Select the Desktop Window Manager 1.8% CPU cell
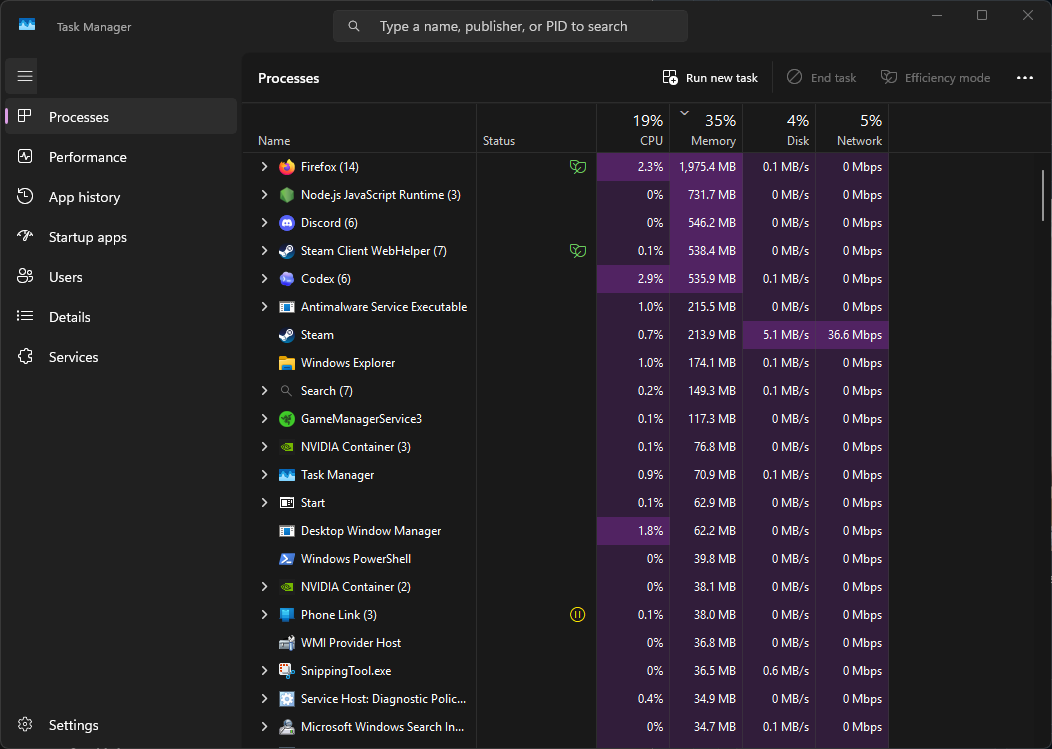The width and height of the screenshot is (1052, 749). coord(633,531)
